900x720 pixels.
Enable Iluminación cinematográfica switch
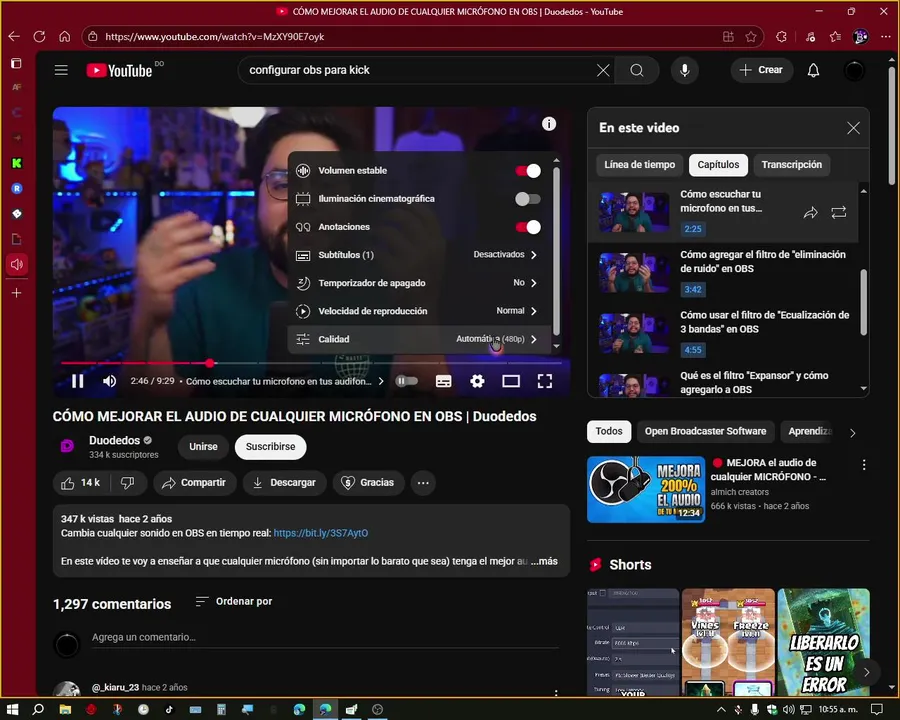pos(527,199)
